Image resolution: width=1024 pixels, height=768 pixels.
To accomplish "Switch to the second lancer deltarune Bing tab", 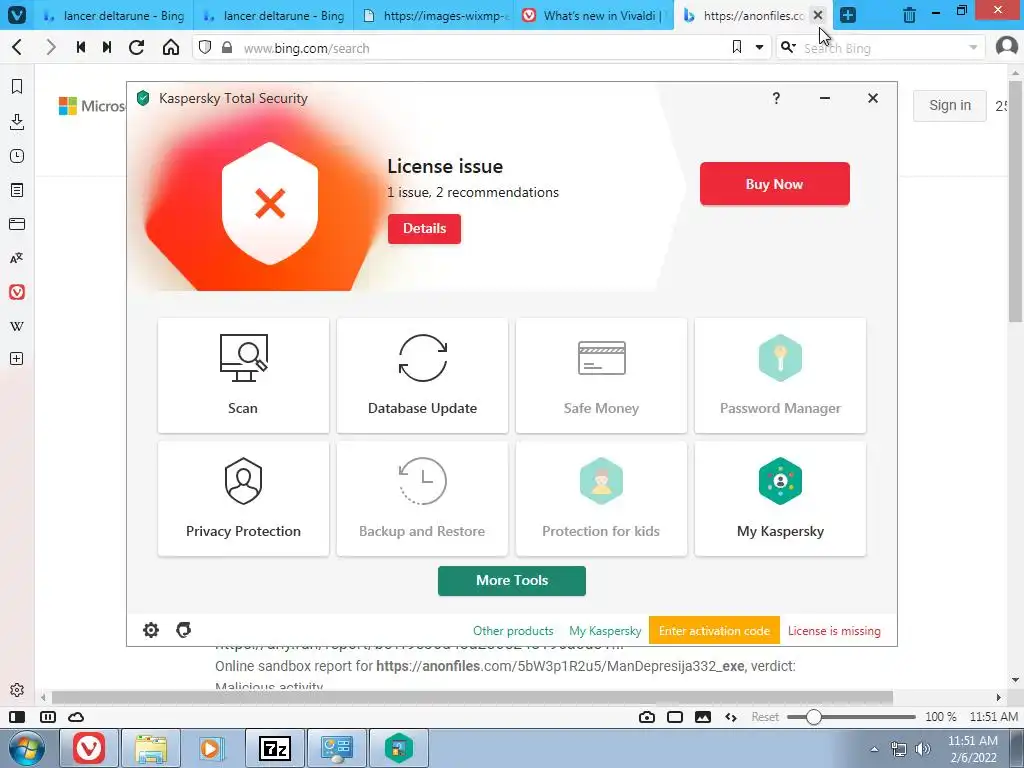I will 274,15.
